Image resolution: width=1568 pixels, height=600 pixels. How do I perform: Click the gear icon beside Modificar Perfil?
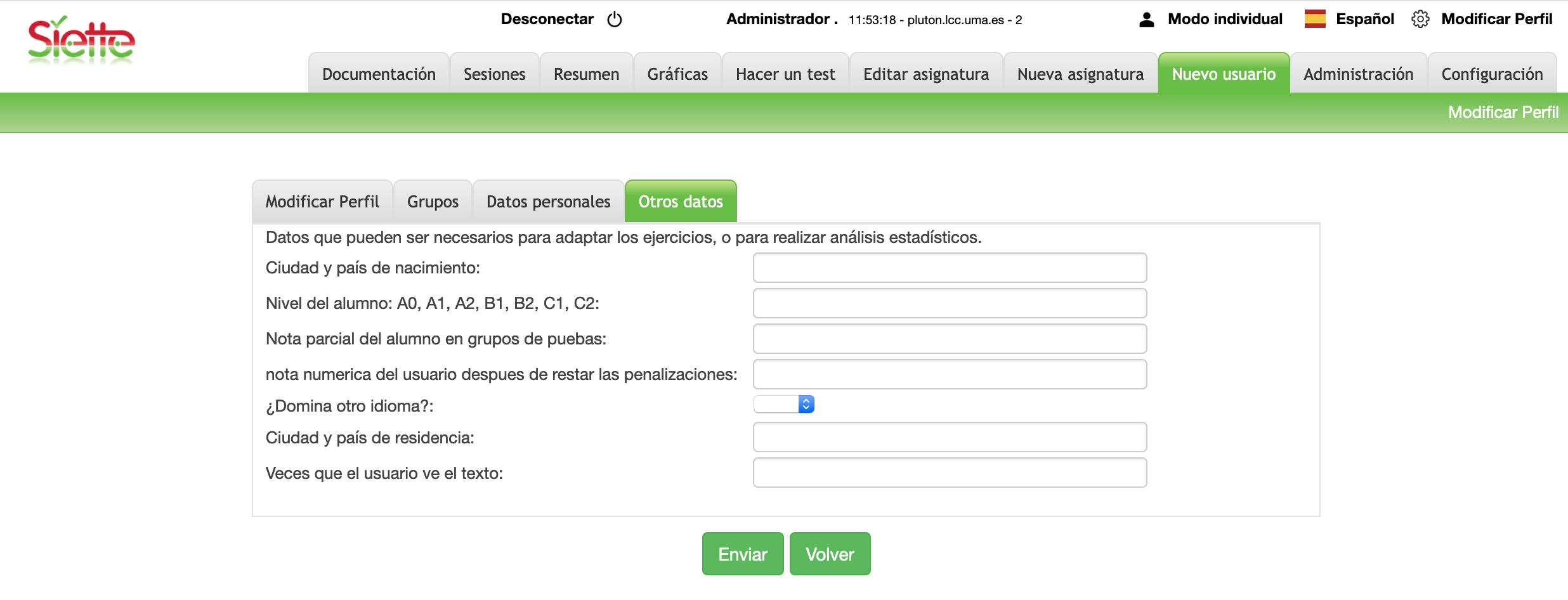point(1420,19)
